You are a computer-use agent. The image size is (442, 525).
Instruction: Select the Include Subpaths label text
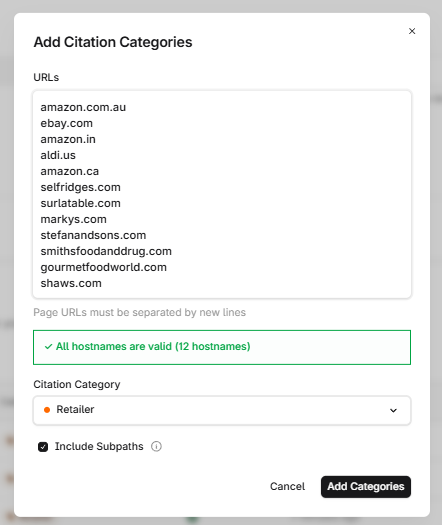99,446
